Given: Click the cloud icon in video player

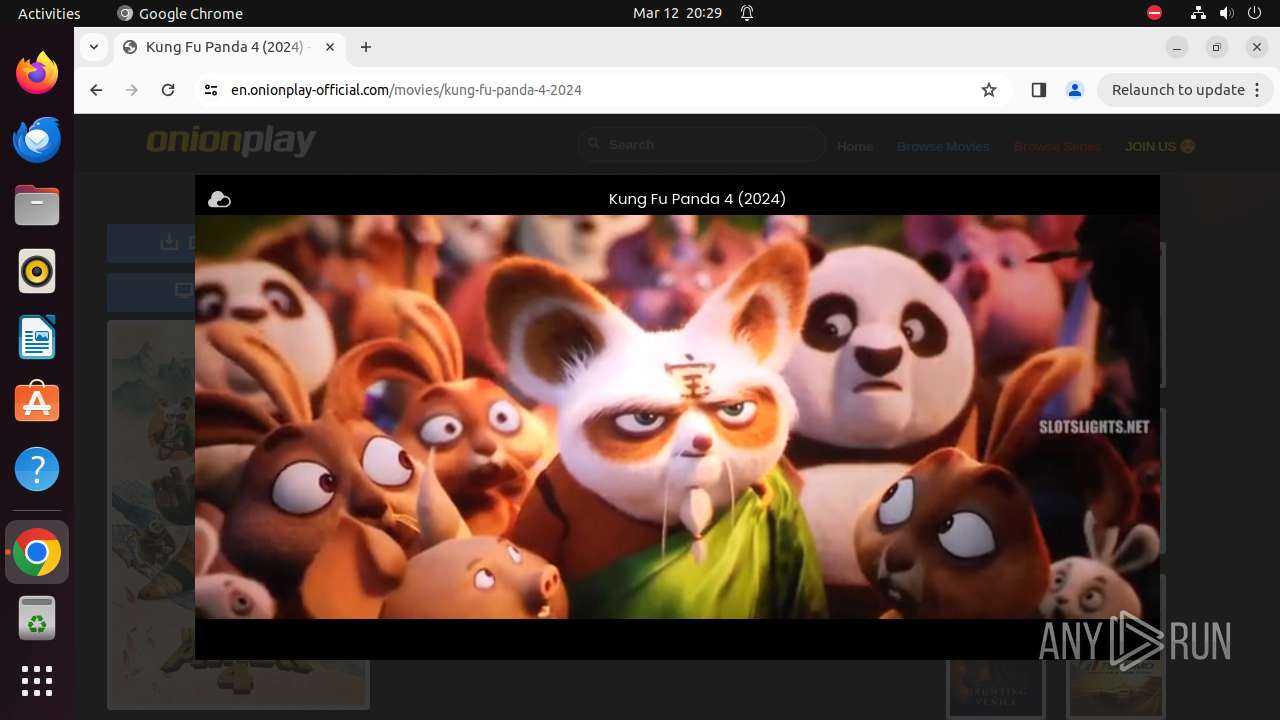Looking at the screenshot, I should coord(219,200).
